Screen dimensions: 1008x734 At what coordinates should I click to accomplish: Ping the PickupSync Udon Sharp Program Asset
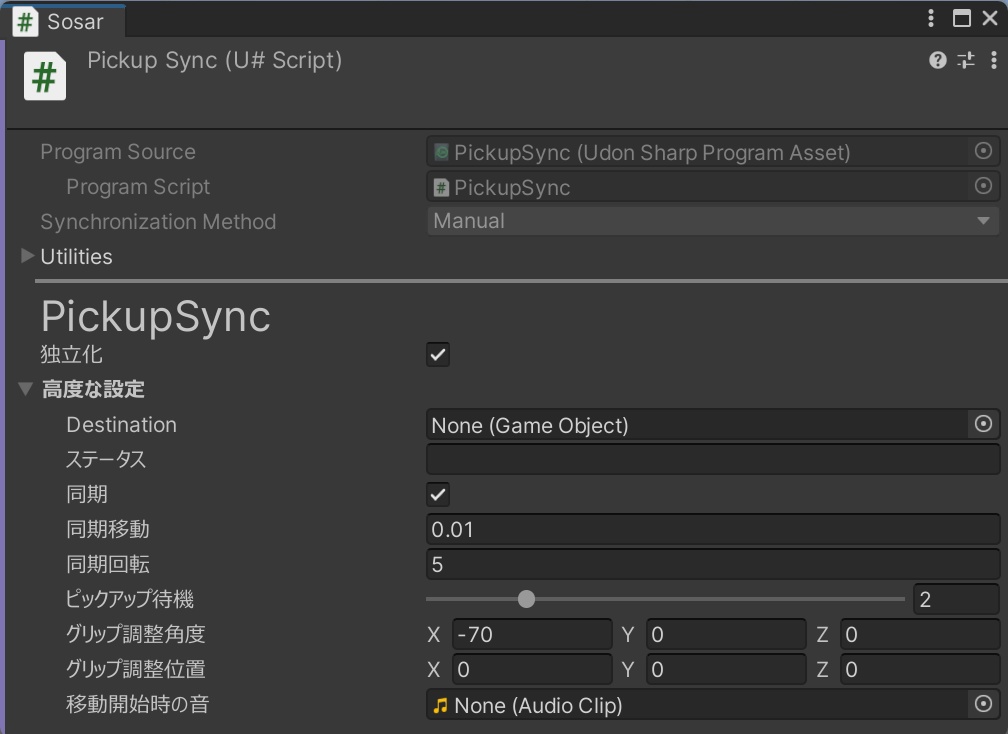pos(600,151)
